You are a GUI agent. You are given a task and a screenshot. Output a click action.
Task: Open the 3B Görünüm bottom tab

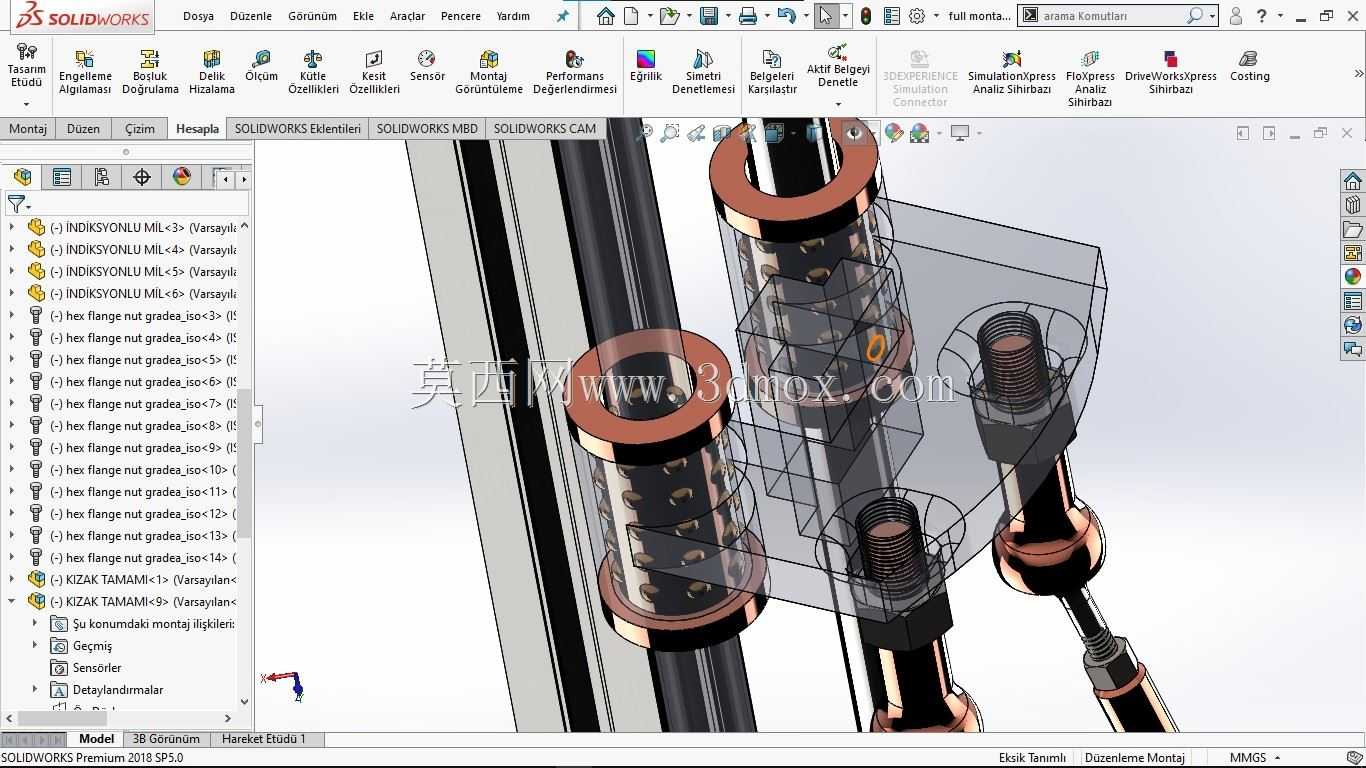[166, 739]
